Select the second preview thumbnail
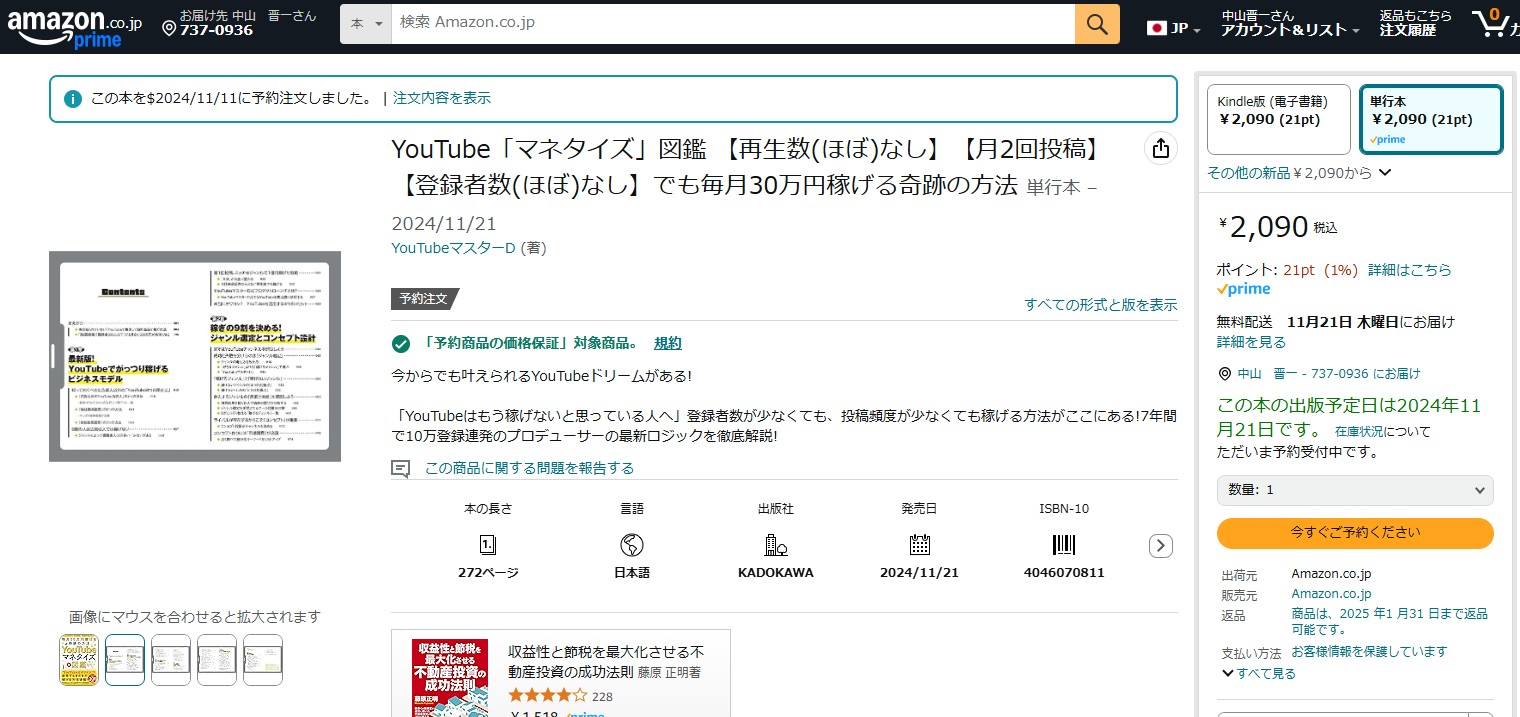 pos(125,660)
